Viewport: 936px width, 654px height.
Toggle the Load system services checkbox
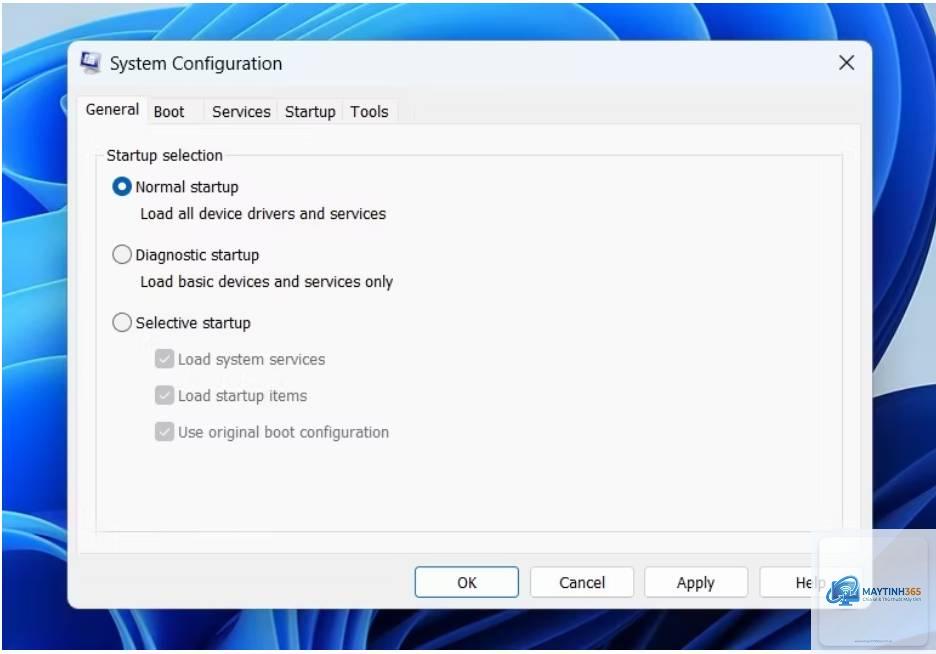click(164, 359)
